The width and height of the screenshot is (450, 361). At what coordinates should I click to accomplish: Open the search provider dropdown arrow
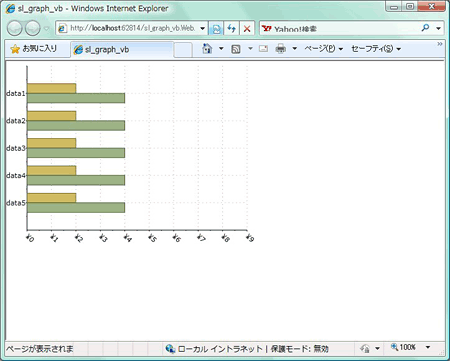[x=439, y=29]
